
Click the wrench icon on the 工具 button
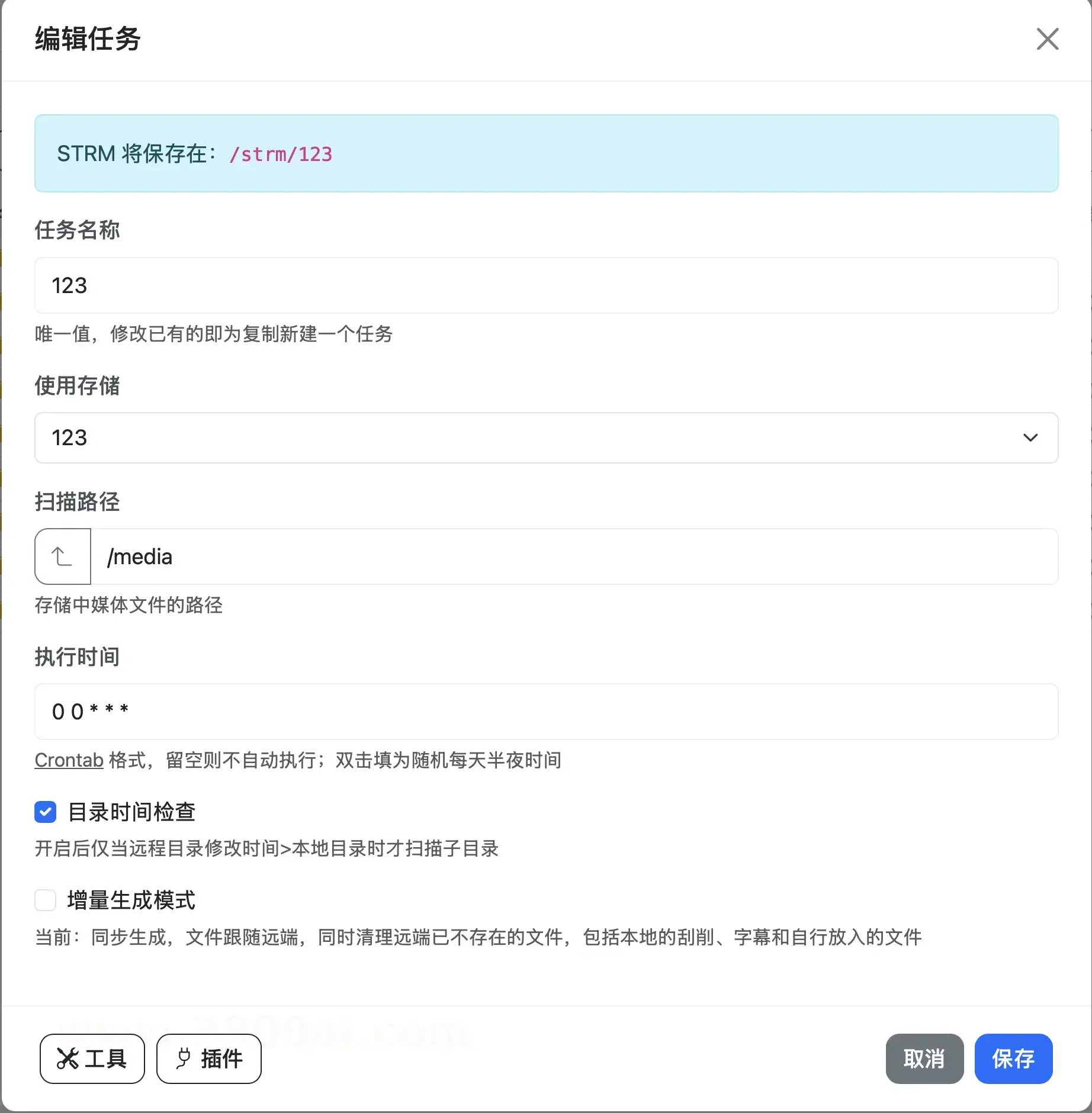(68, 1059)
